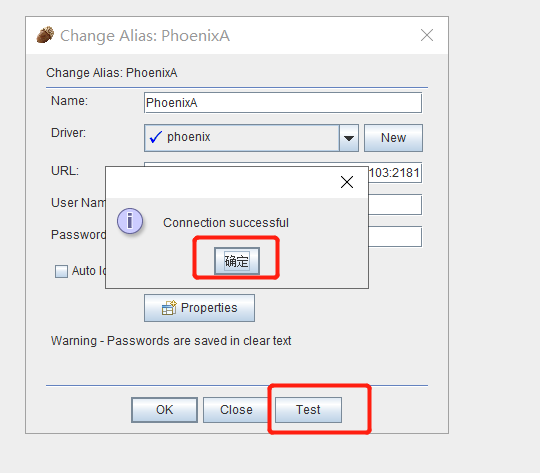This screenshot has height=473, width=540.
Task: Click the info icon in the message dialog
Action: (x=130, y=221)
